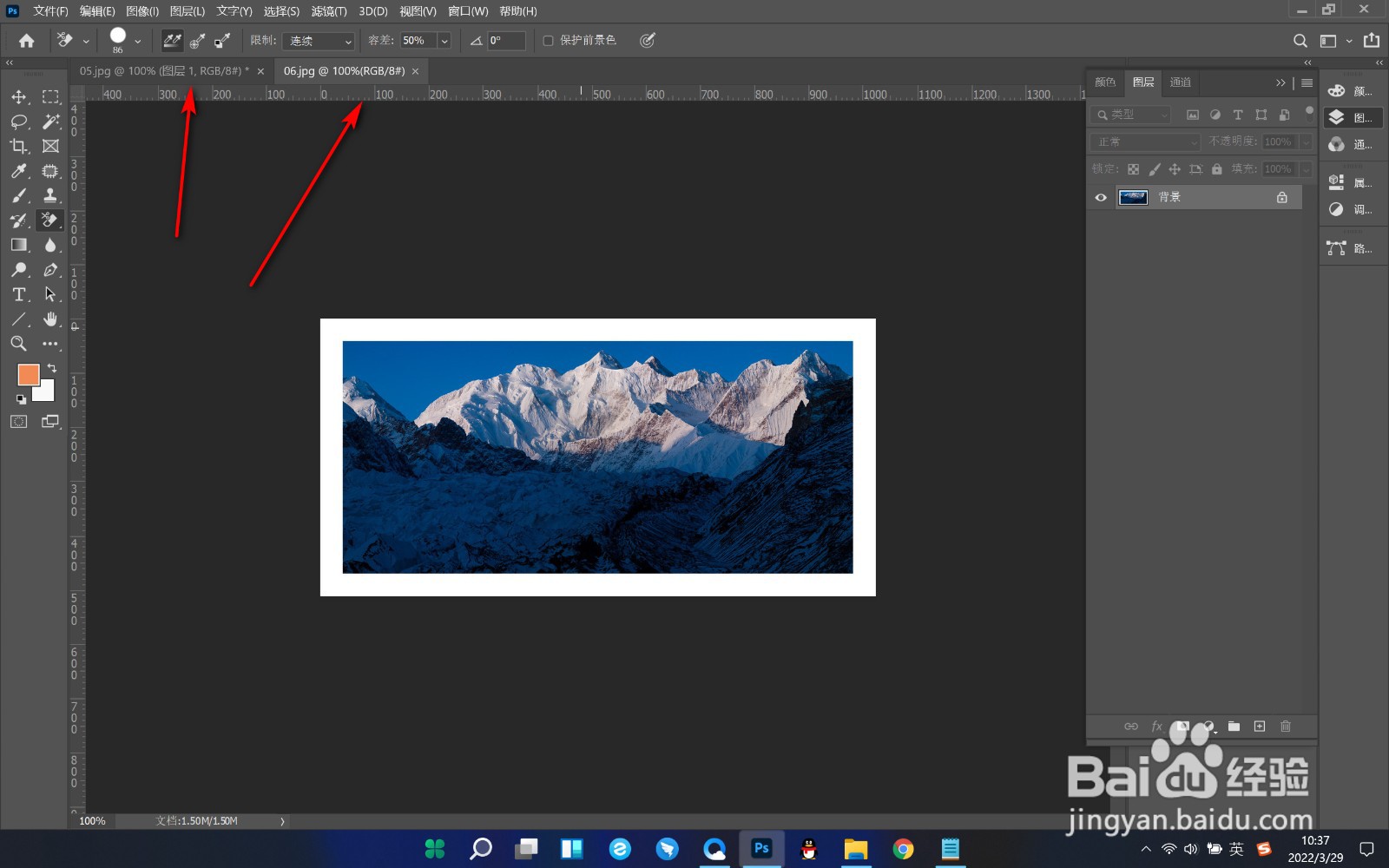Toggle layer filtering on or off
The height and width of the screenshot is (868, 1389).
tap(1309, 111)
